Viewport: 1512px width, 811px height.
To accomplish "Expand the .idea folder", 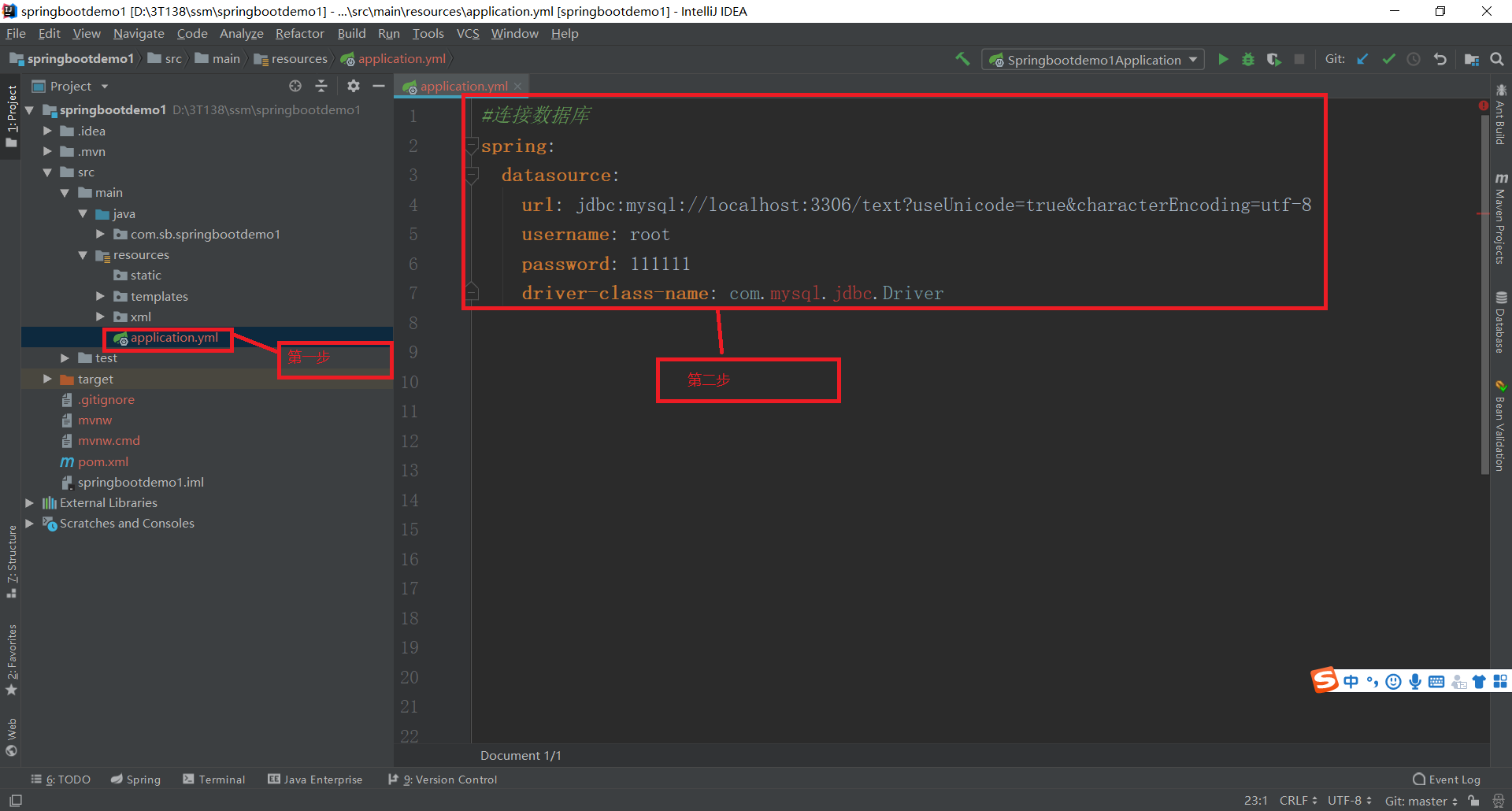I will pos(47,131).
